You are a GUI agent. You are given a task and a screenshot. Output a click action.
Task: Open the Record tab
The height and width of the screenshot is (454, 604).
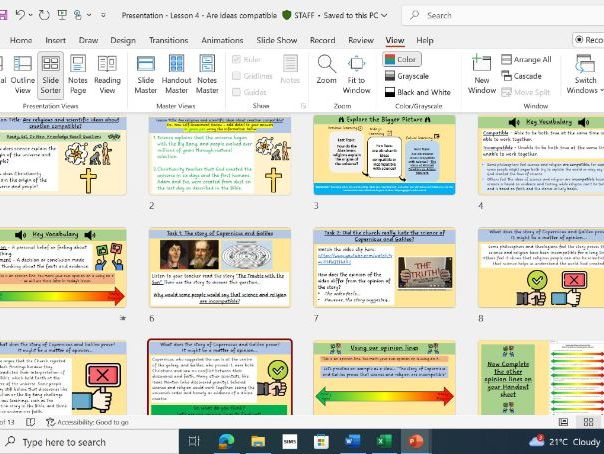[x=322, y=40]
